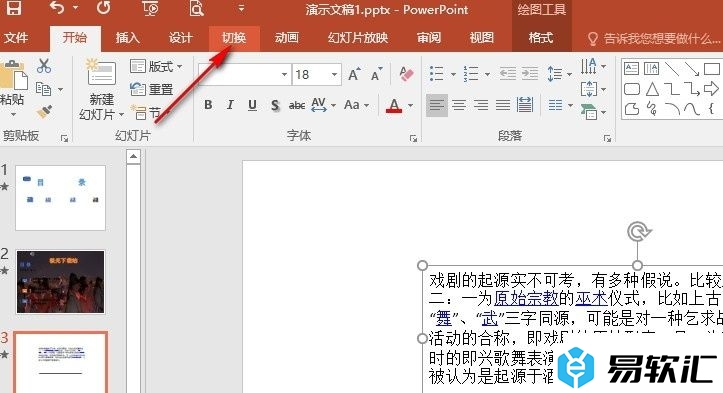Apply bulleted list

[437, 74]
